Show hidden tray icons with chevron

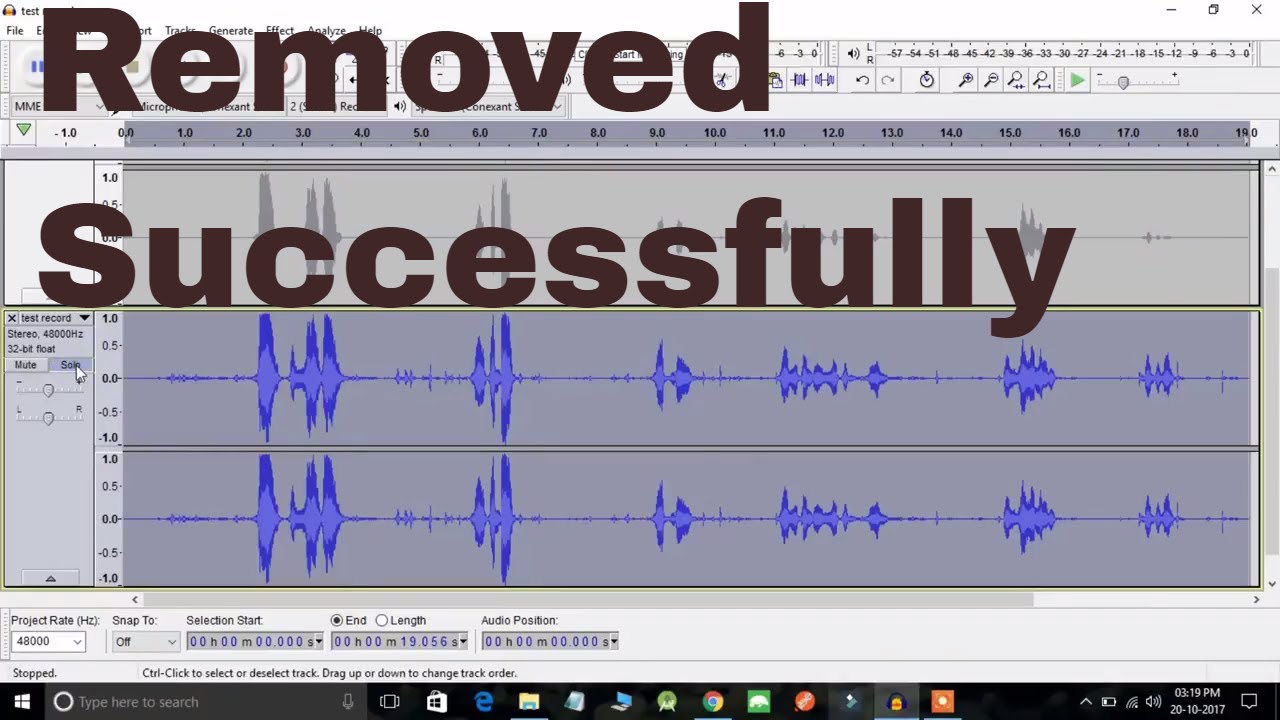1085,701
